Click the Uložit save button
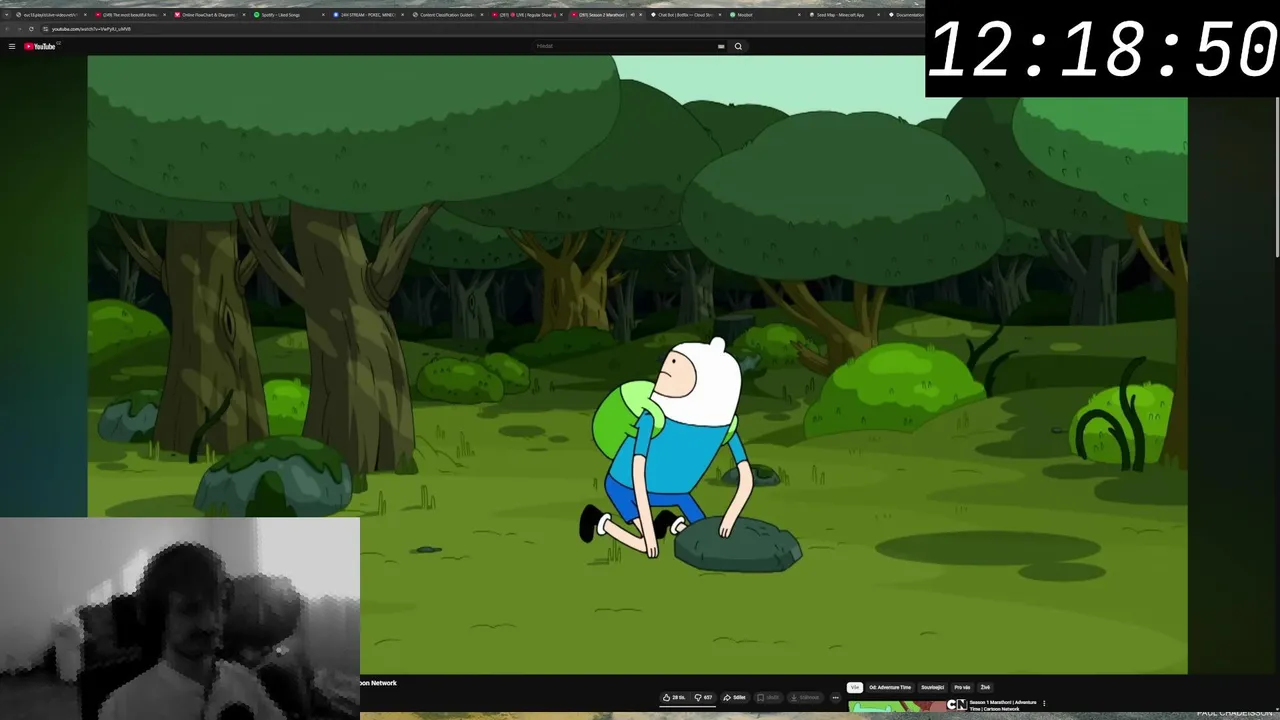 point(768,697)
